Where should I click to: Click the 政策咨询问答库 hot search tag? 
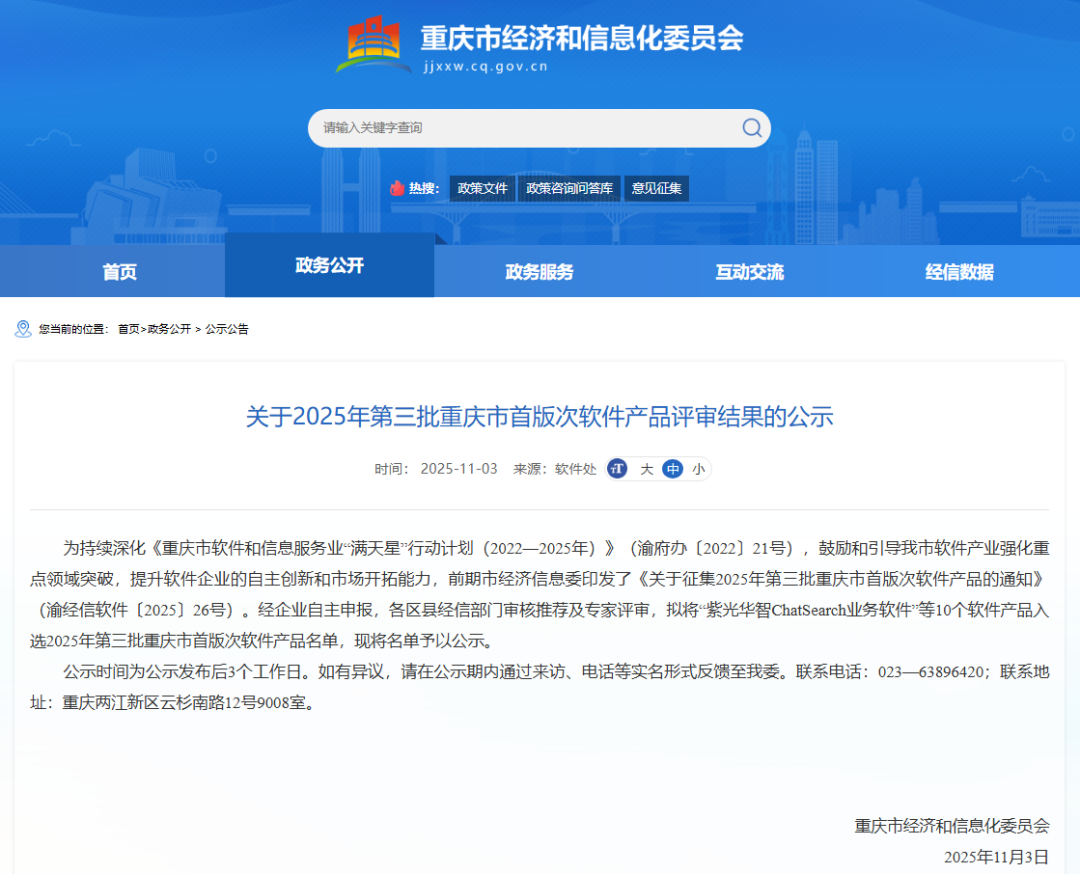[569, 188]
